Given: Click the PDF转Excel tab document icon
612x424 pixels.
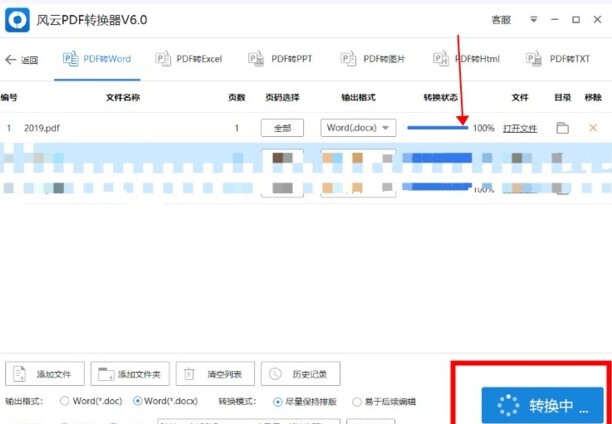Looking at the screenshot, I should [163, 59].
